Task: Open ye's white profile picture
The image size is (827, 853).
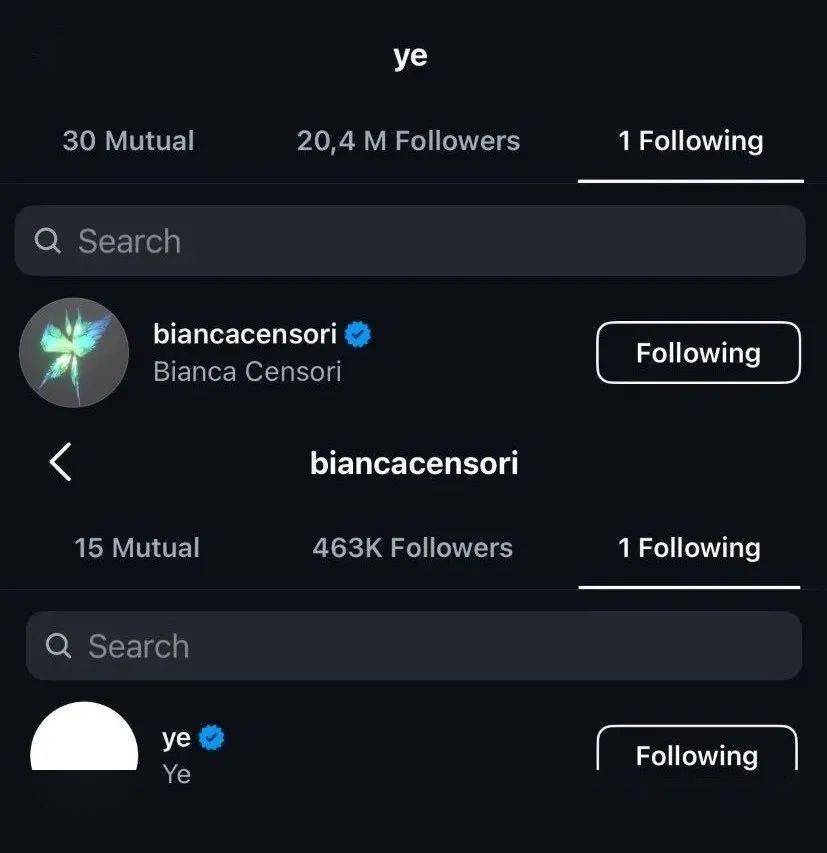Action: 84,740
